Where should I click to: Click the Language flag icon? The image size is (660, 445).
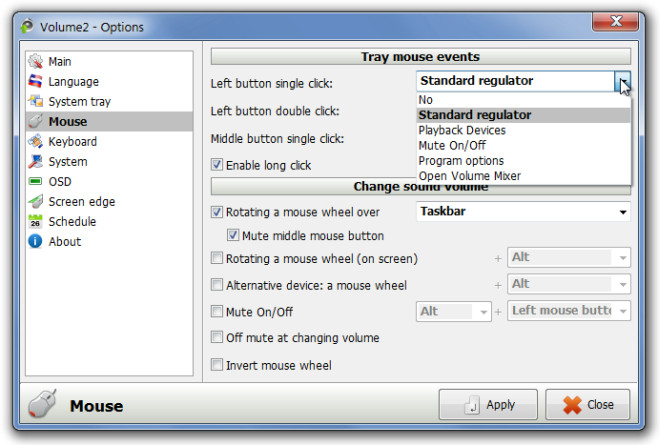(35, 81)
